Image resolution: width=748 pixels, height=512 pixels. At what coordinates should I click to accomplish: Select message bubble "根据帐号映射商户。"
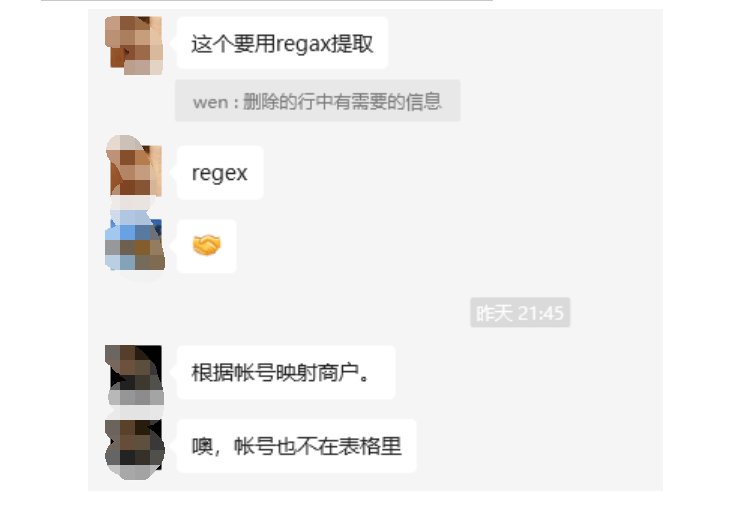click(x=286, y=372)
